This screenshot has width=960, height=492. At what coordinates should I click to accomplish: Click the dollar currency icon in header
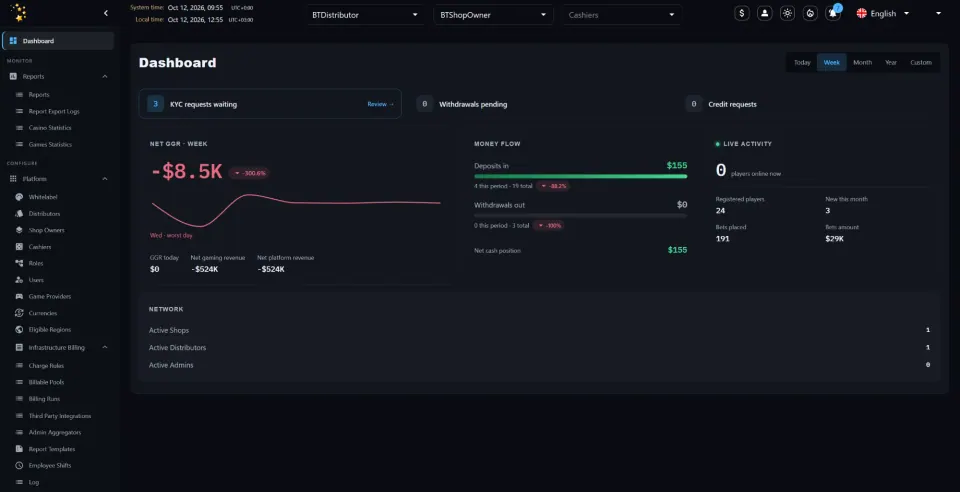[x=741, y=13]
